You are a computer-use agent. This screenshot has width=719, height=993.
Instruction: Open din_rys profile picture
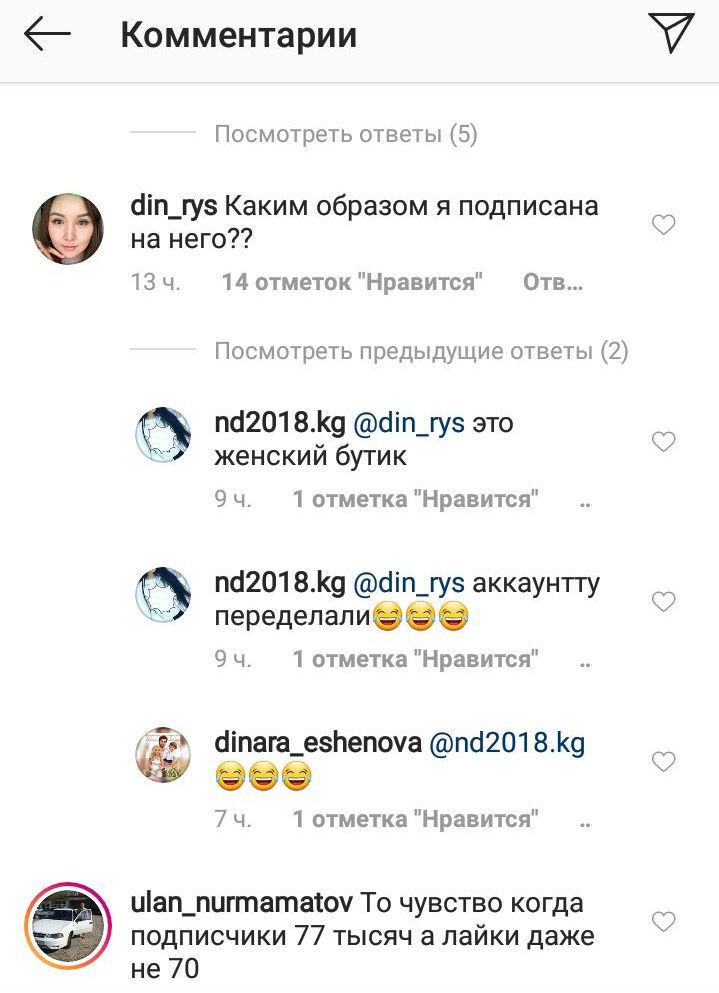(x=68, y=229)
